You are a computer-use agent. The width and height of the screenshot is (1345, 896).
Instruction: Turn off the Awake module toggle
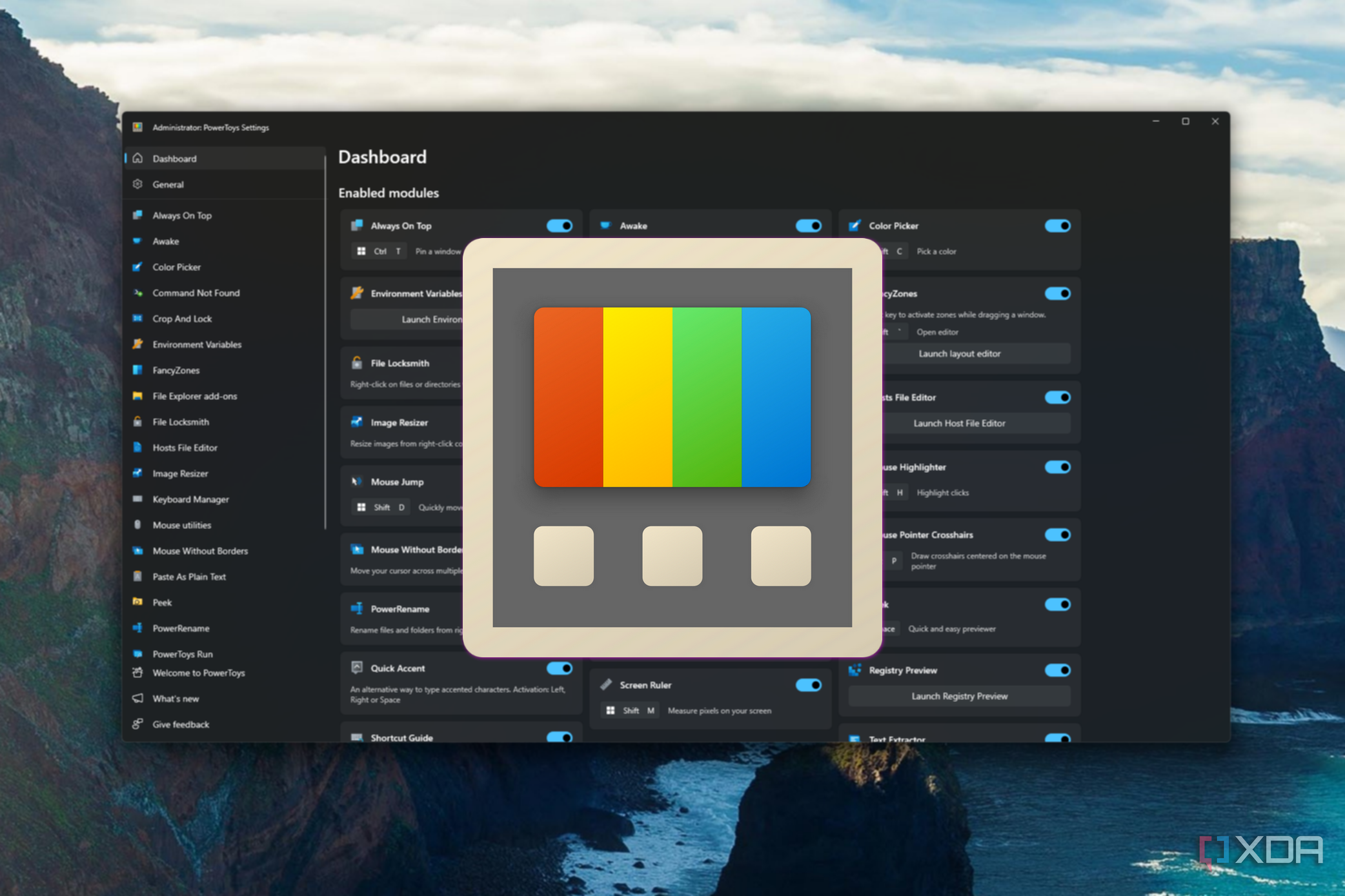pos(809,225)
